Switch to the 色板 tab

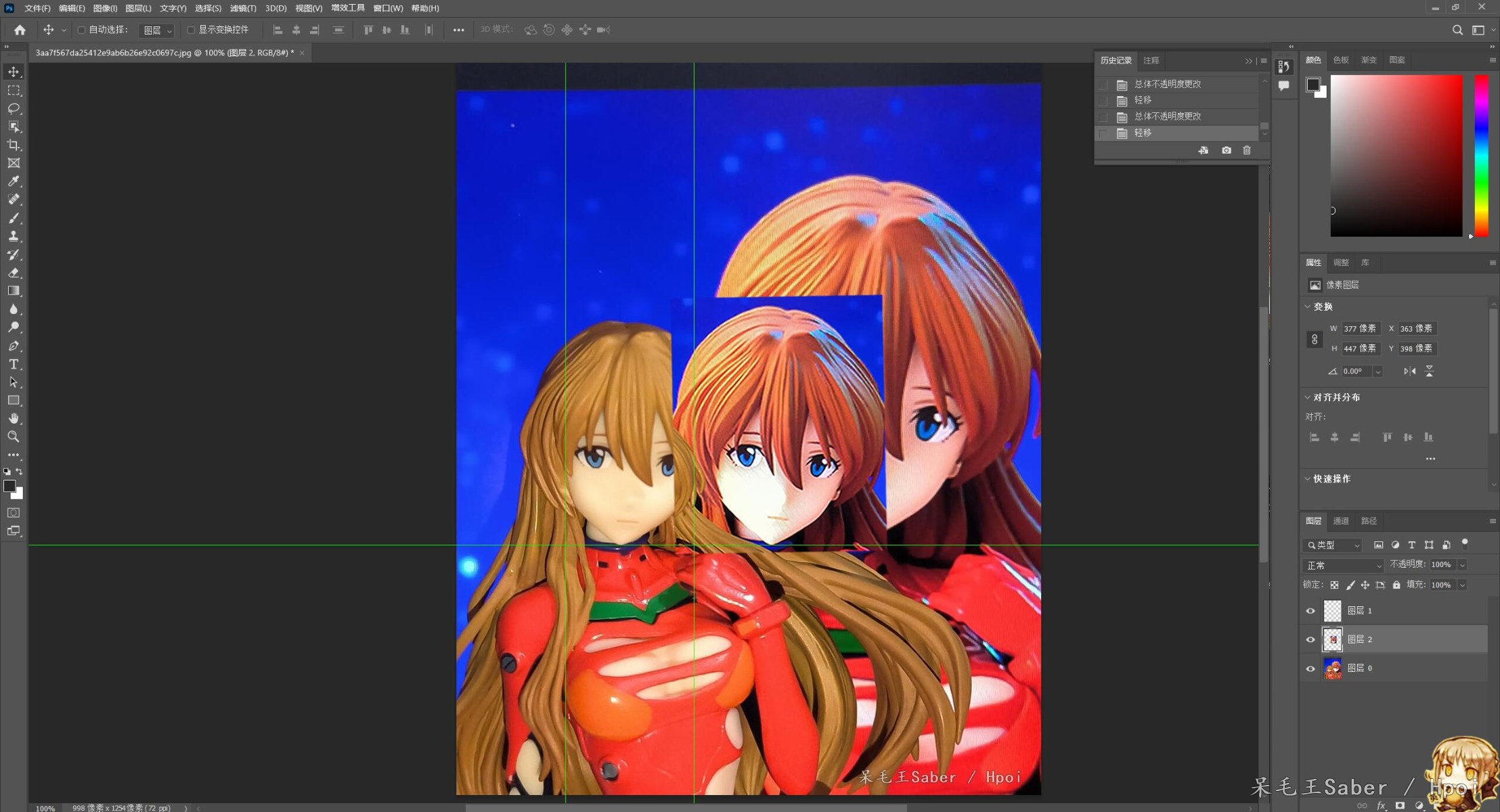coord(1341,60)
